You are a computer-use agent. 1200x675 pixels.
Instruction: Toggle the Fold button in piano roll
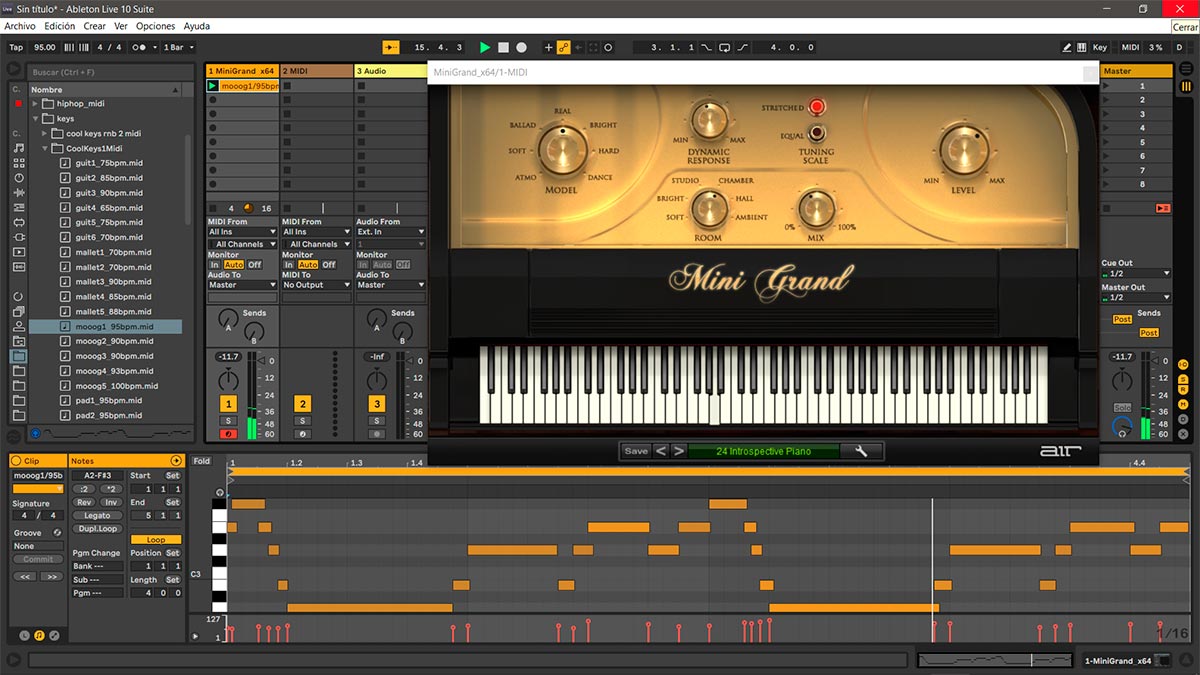point(202,461)
